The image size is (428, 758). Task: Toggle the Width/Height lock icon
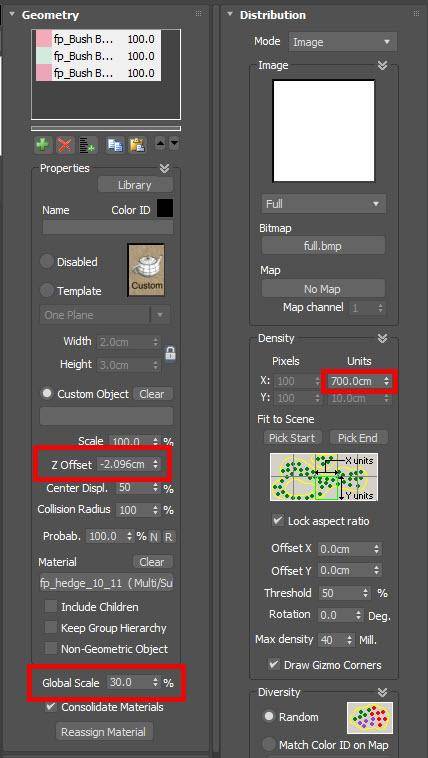click(170, 353)
